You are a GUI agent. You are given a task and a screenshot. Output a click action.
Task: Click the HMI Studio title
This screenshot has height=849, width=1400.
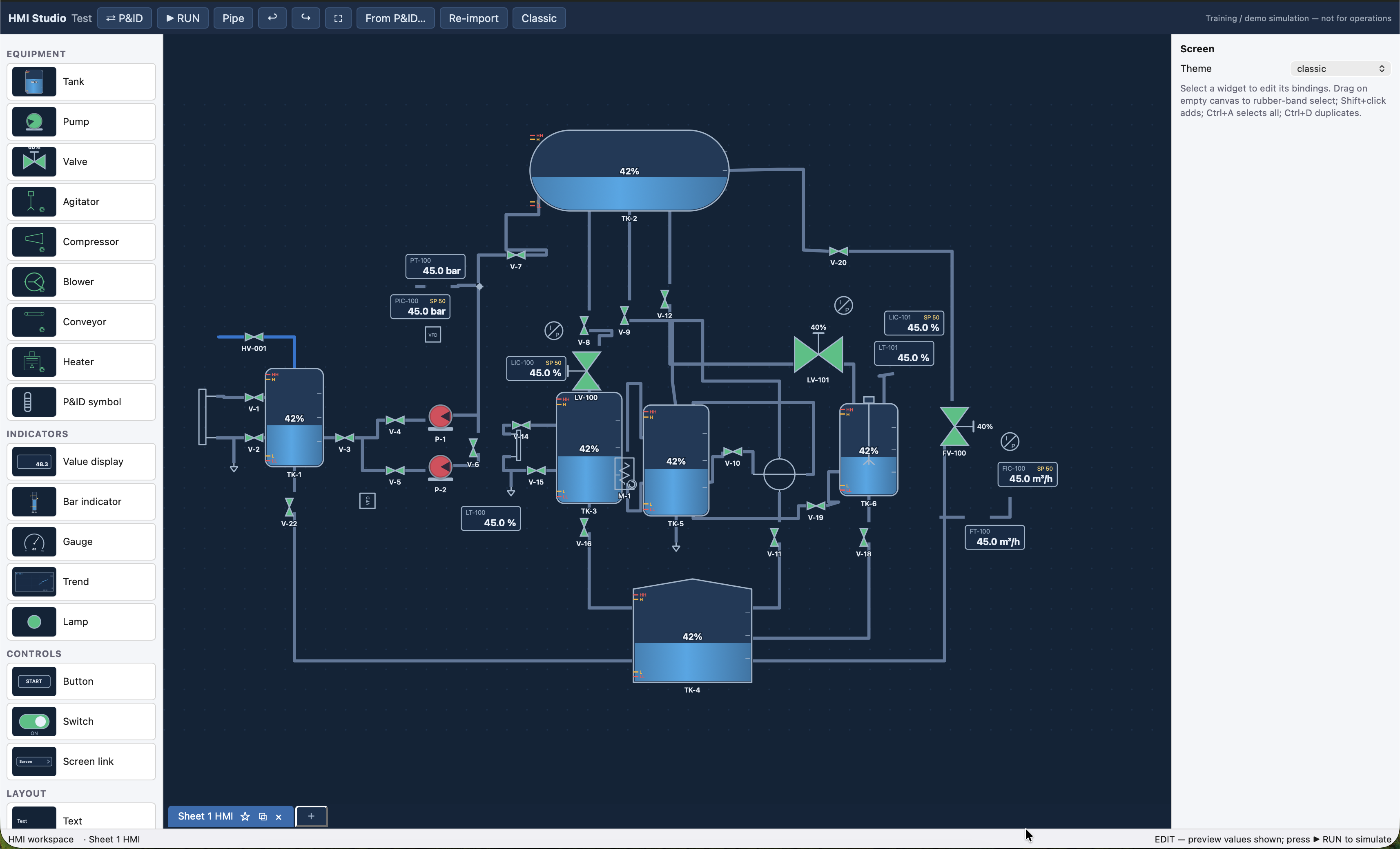tap(37, 18)
